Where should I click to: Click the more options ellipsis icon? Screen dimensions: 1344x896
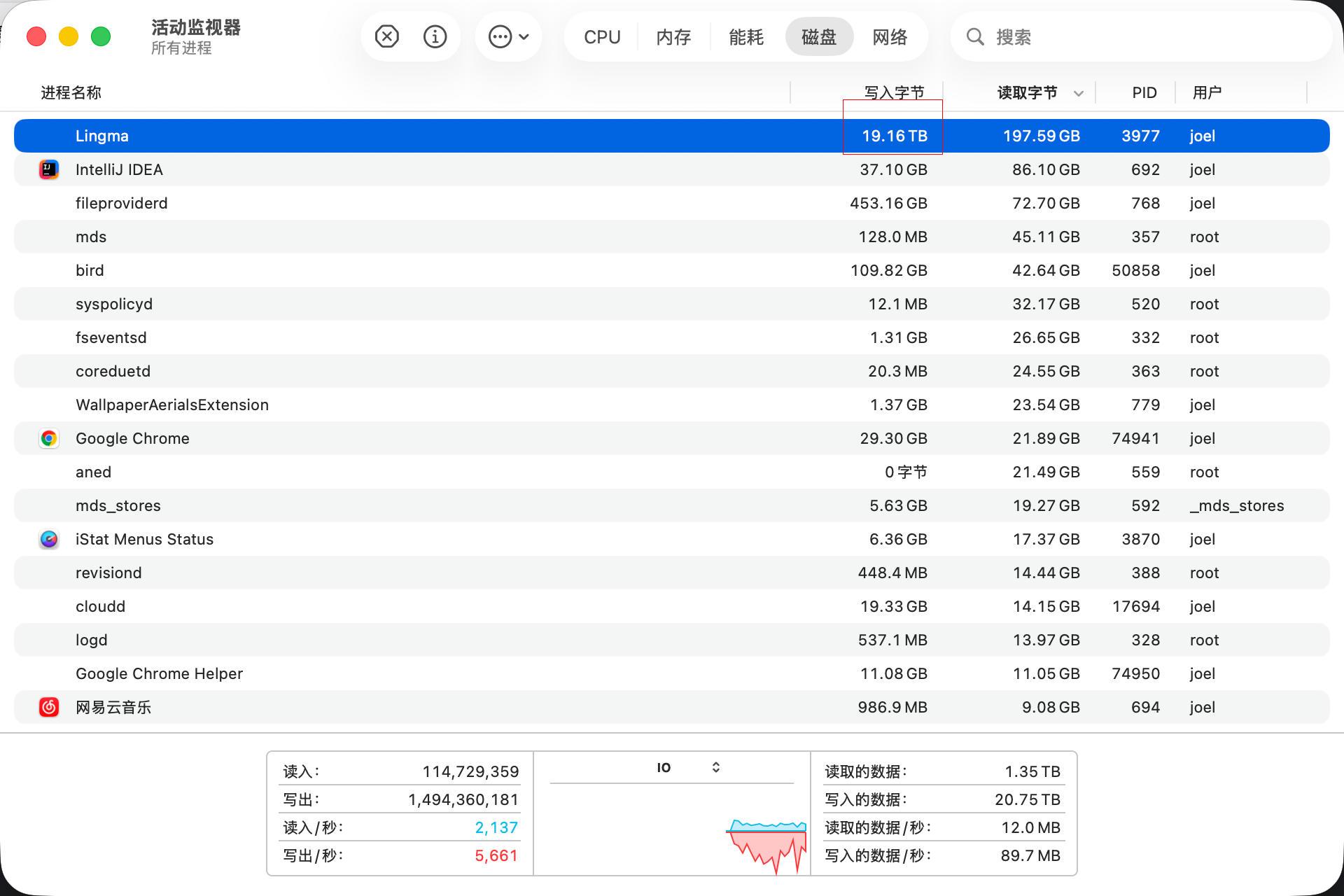click(500, 36)
